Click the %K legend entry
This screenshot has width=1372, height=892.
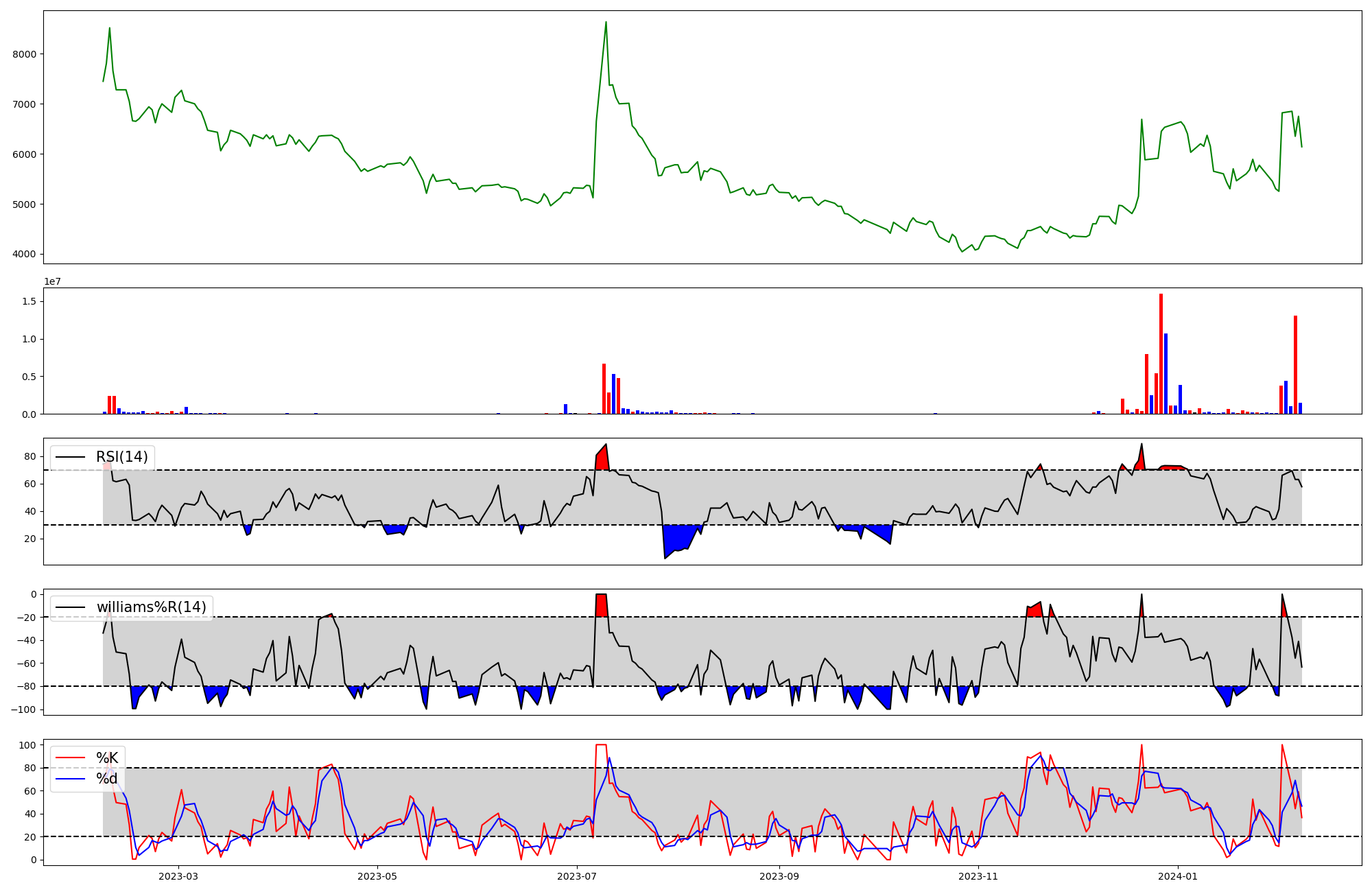pos(107,758)
